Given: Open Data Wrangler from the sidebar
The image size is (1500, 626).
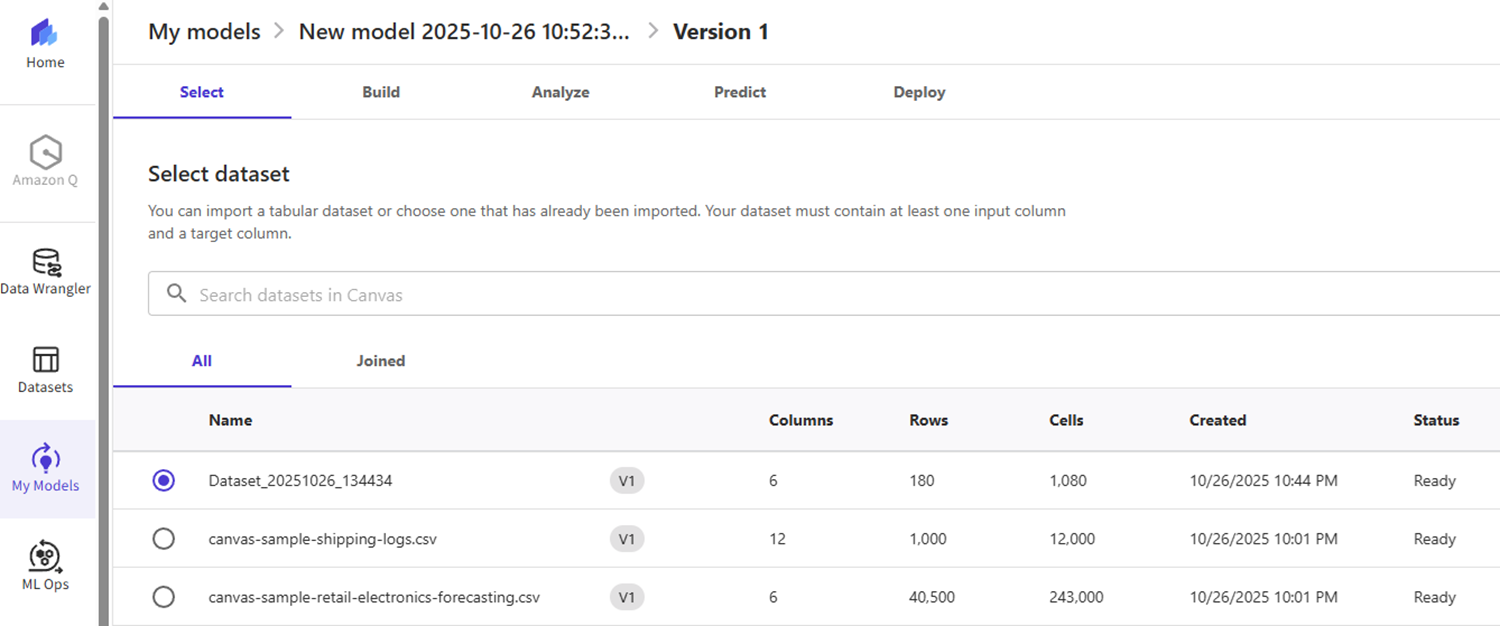Looking at the screenshot, I should pos(45,263).
